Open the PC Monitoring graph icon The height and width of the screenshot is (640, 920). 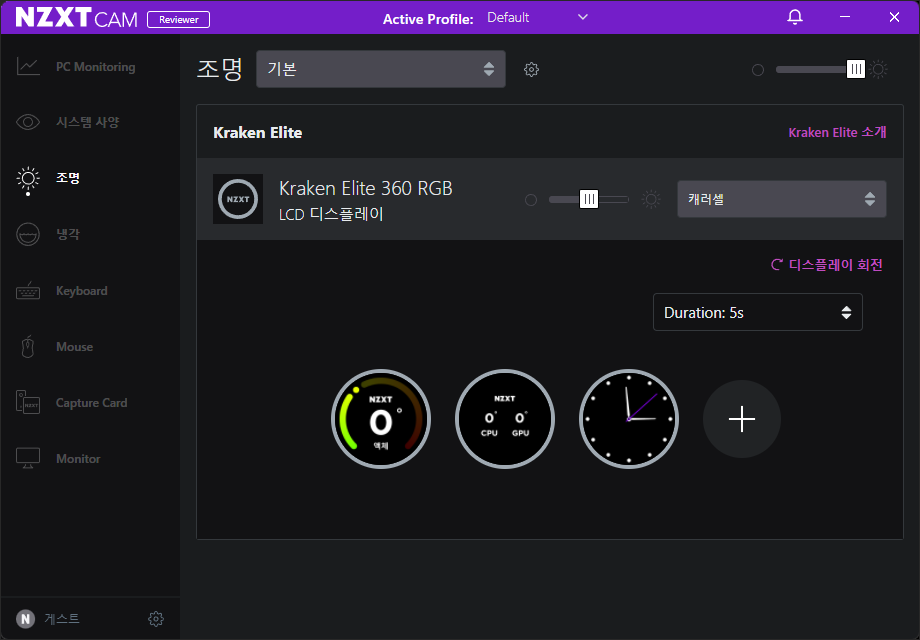pyautogui.click(x=28, y=66)
